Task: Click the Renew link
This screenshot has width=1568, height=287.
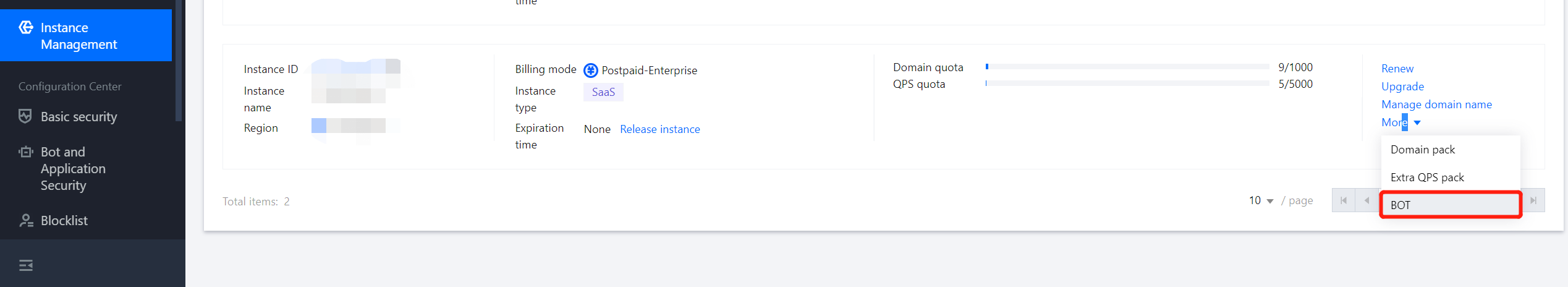Action: click(x=1397, y=69)
